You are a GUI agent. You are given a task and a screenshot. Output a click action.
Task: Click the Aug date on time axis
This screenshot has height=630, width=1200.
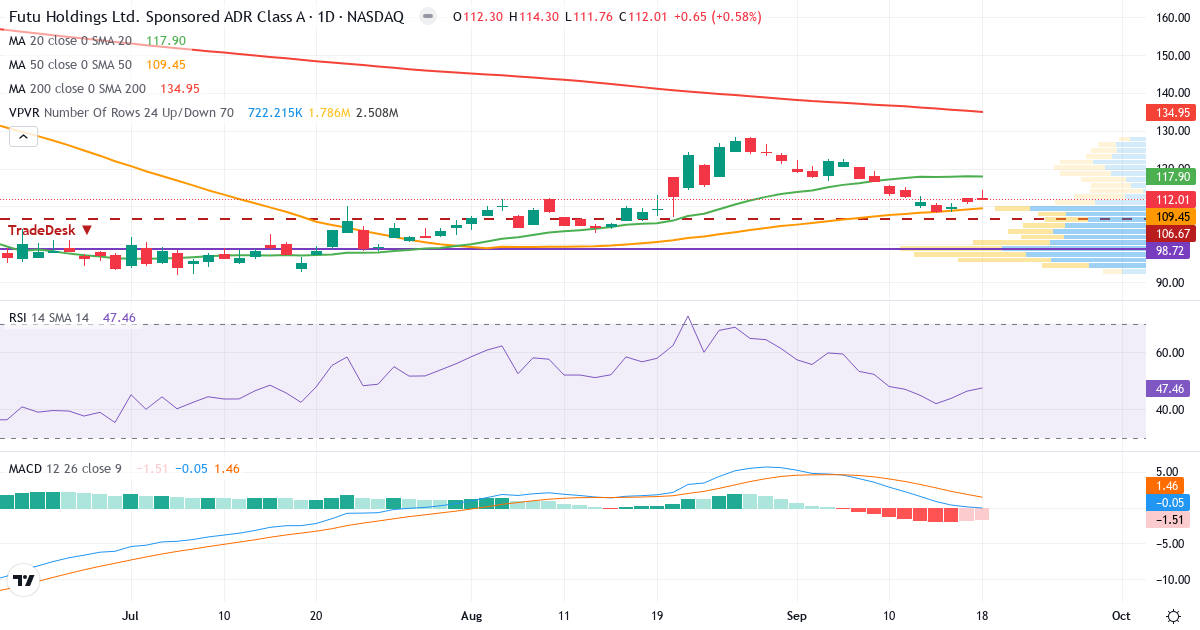pyautogui.click(x=470, y=616)
